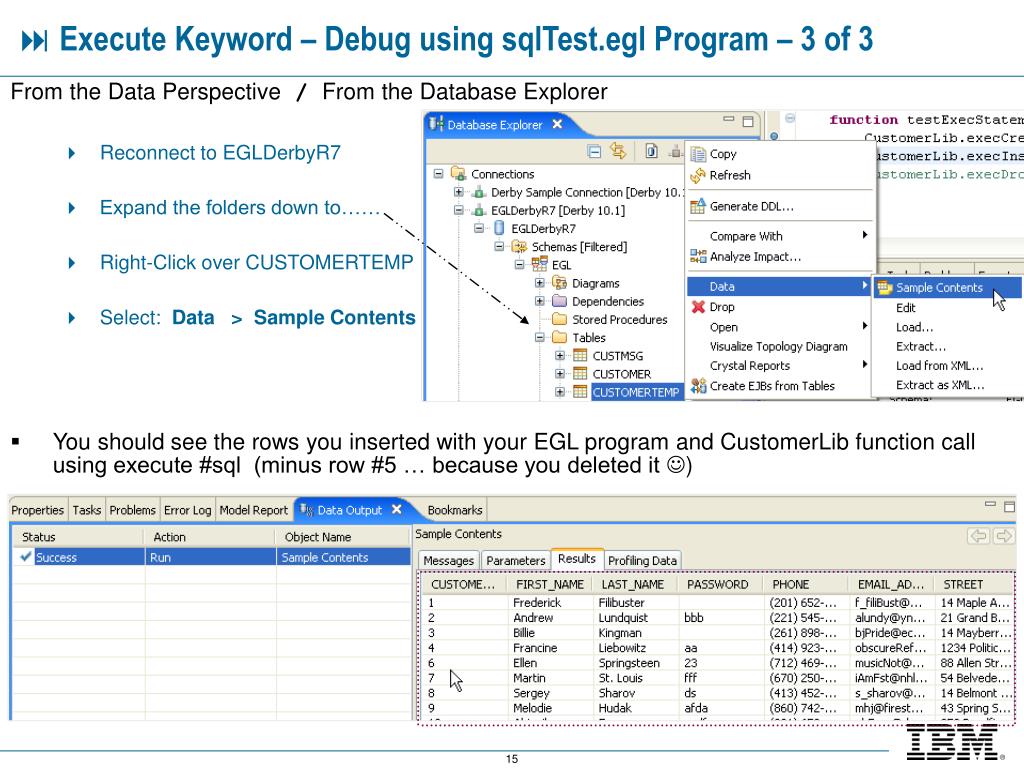The height and width of the screenshot is (768, 1024).
Task: Expand the Dependencies node
Action: click(x=539, y=301)
